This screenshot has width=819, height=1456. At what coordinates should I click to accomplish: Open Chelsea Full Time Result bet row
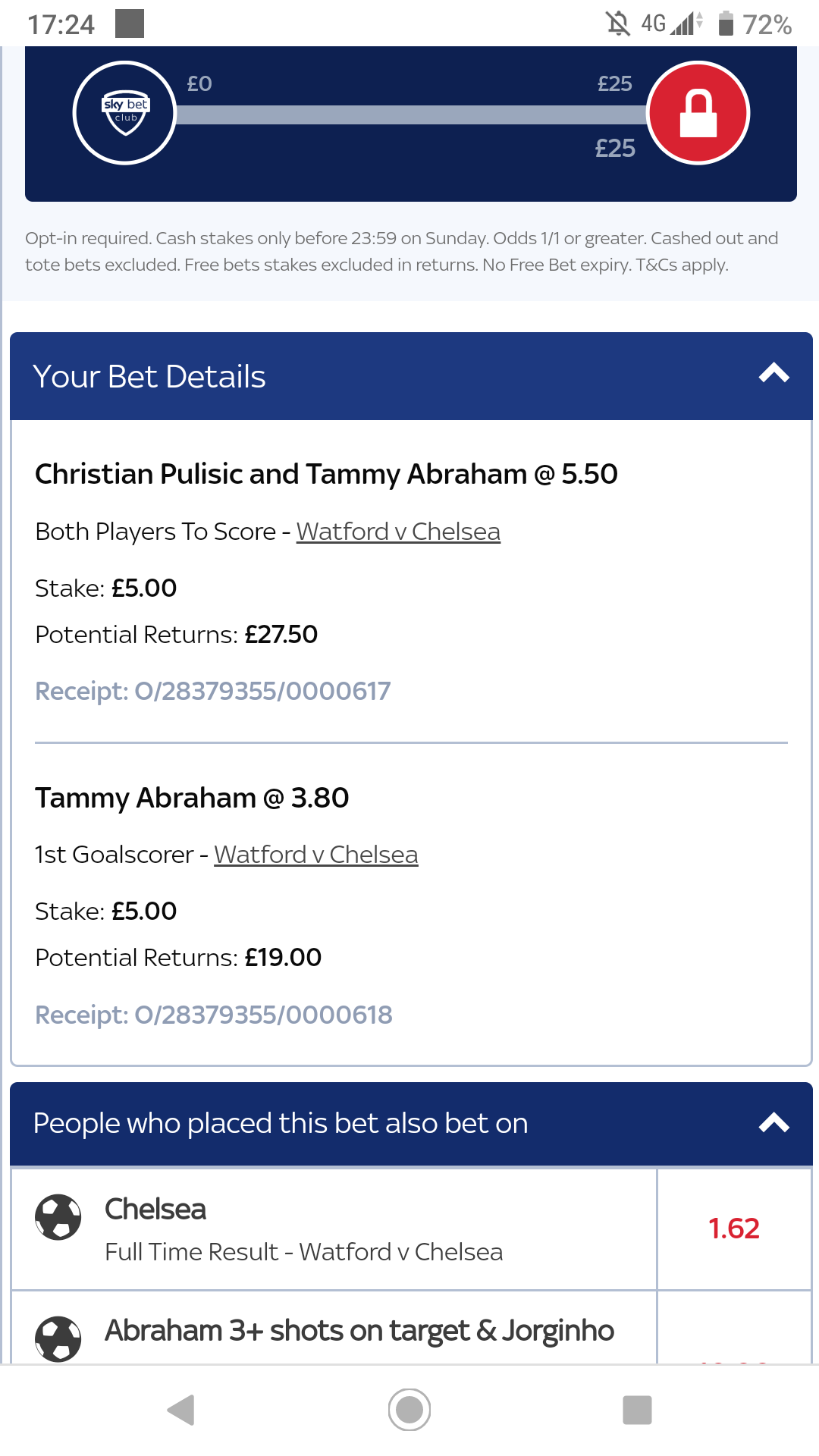[334, 1228]
